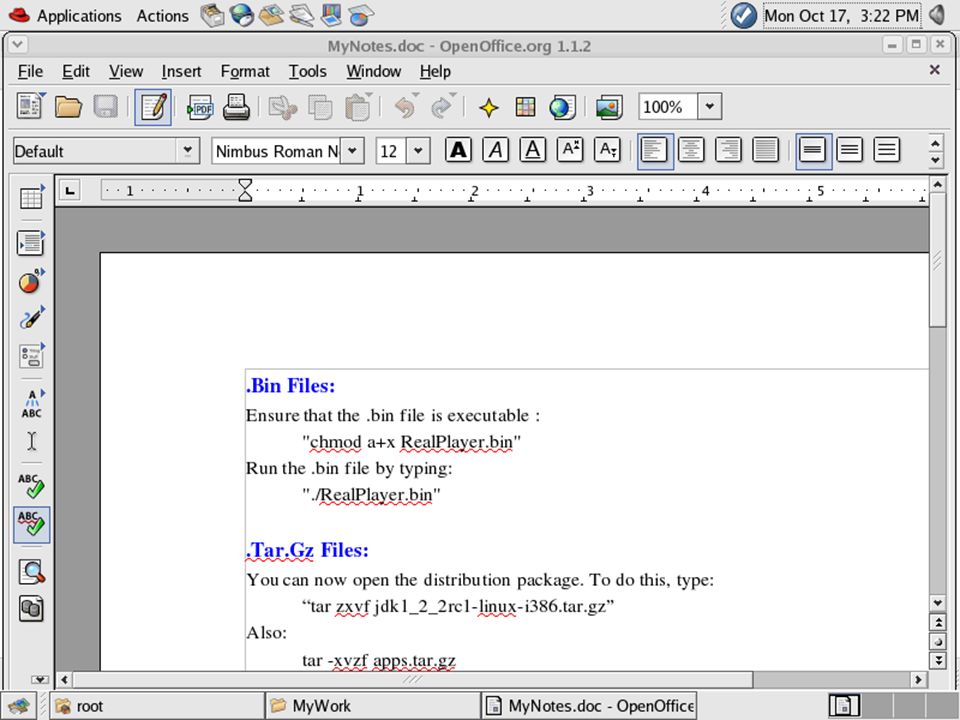Open the File menu
Viewport: 960px width, 720px height.
30,72
